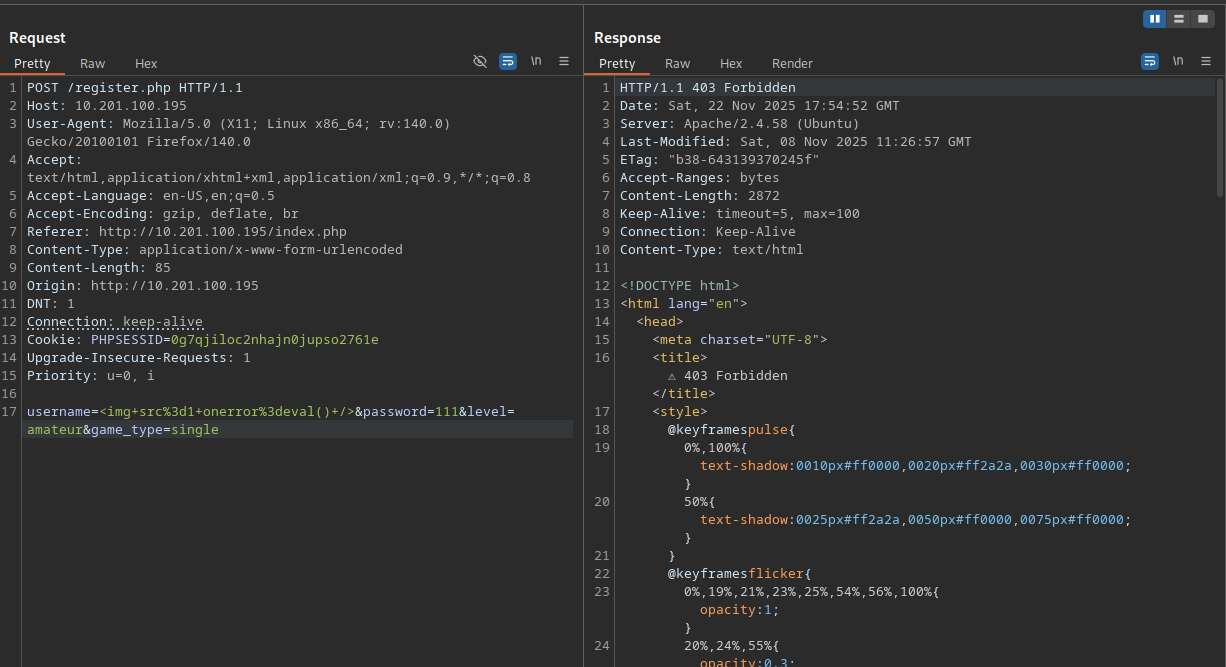The width and height of the screenshot is (1226, 667).
Task: Open the Response Render tab
Action: [x=792, y=63]
